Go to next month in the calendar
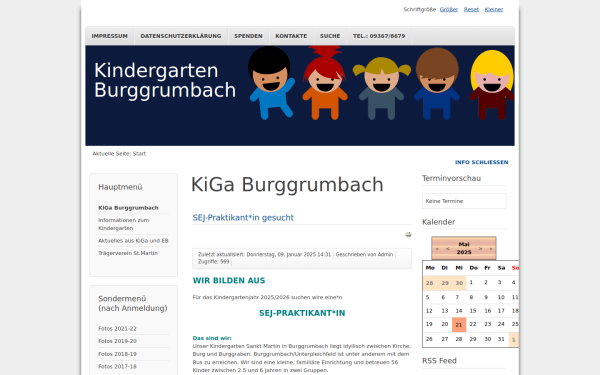This screenshot has width=600, height=375. tap(480, 249)
